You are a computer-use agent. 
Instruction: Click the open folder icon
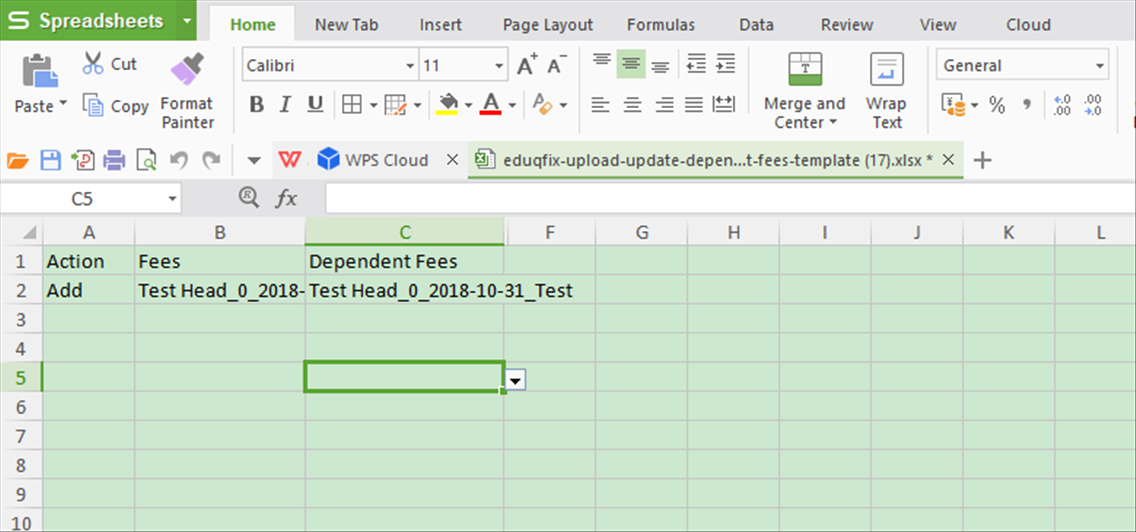17,160
